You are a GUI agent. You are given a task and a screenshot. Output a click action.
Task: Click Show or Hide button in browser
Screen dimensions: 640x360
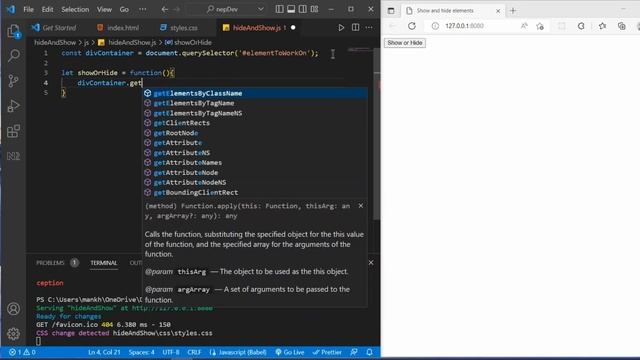(x=404, y=43)
